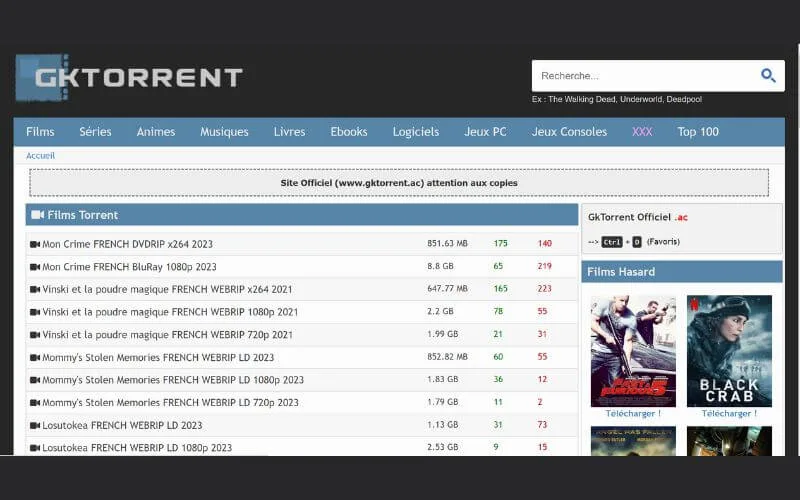Click the Site Officiel notice banner text
The width and height of the screenshot is (800, 500).
[x=399, y=183]
